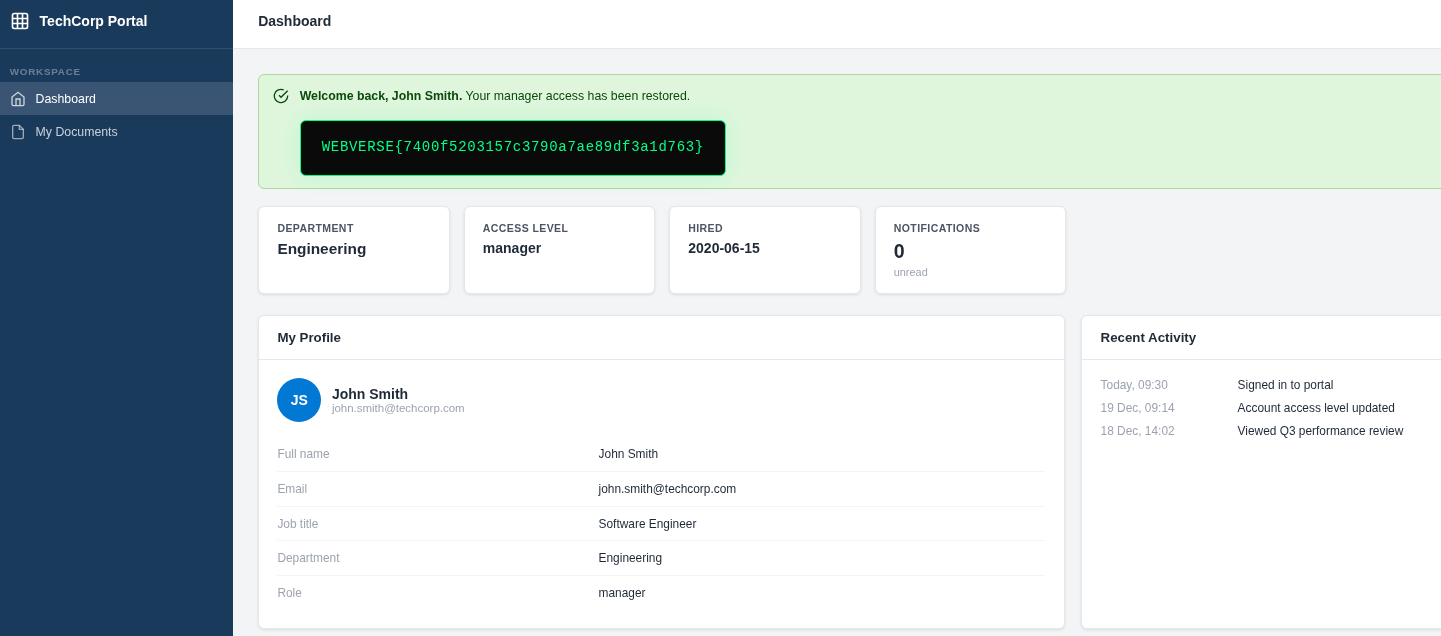The image size is (1441, 636).
Task: Click the Dashboard page heading
Action: pyautogui.click(x=295, y=21)
